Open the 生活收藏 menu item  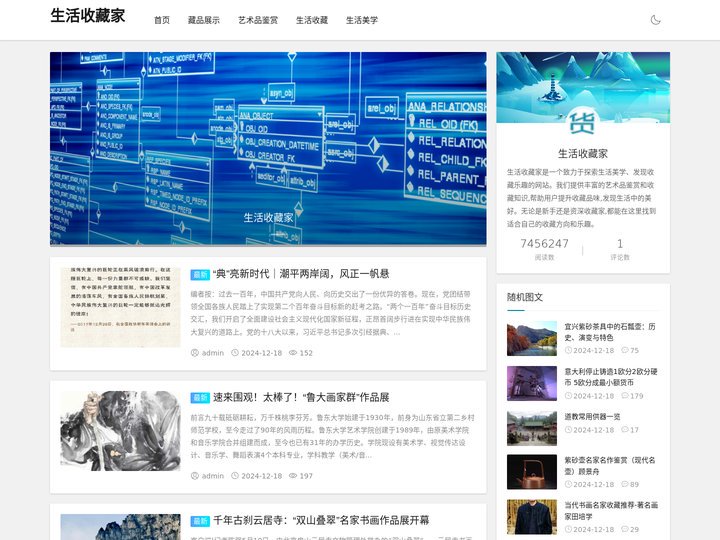pos(312,20)
